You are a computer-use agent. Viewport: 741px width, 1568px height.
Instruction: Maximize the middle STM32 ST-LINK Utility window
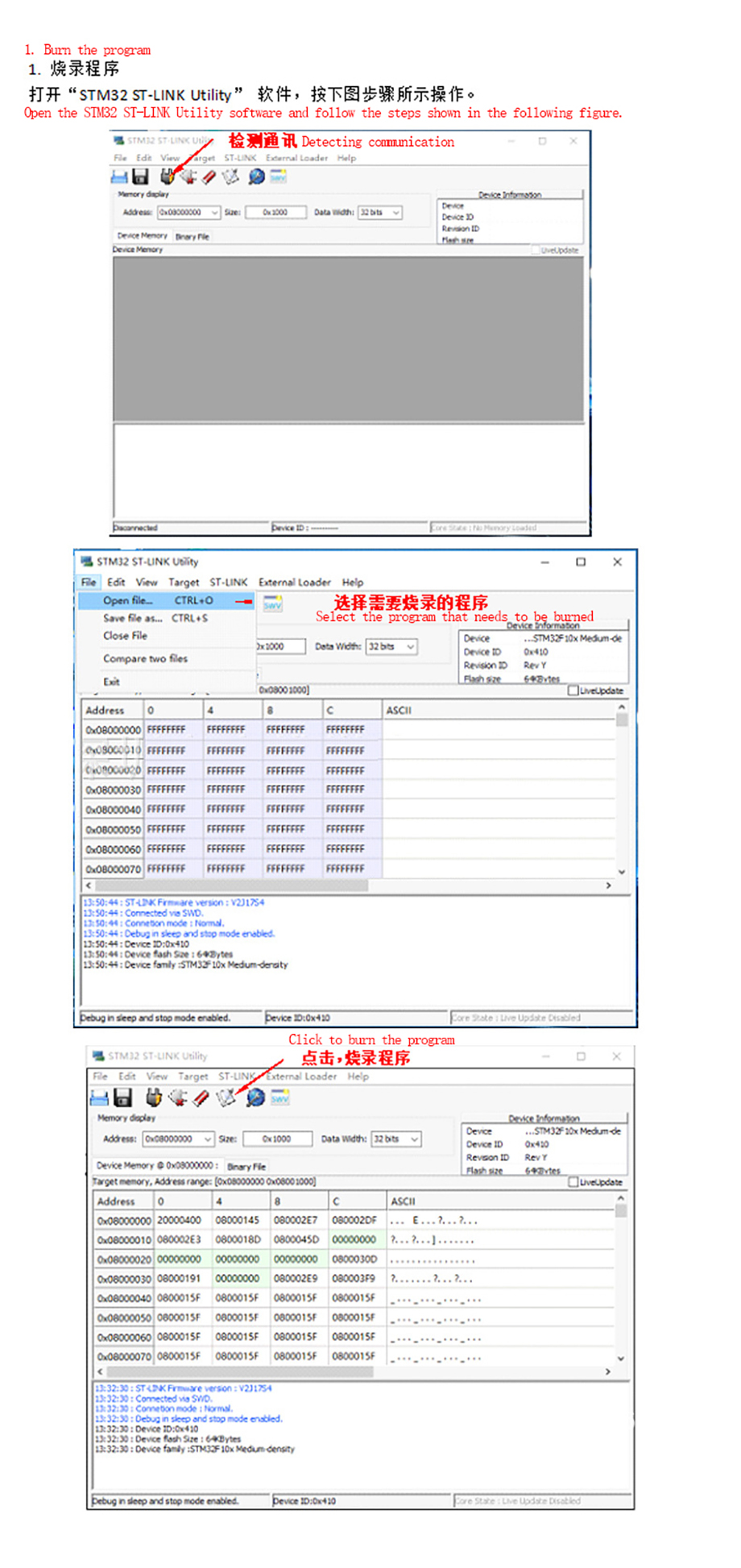click(x=581, y=562)
